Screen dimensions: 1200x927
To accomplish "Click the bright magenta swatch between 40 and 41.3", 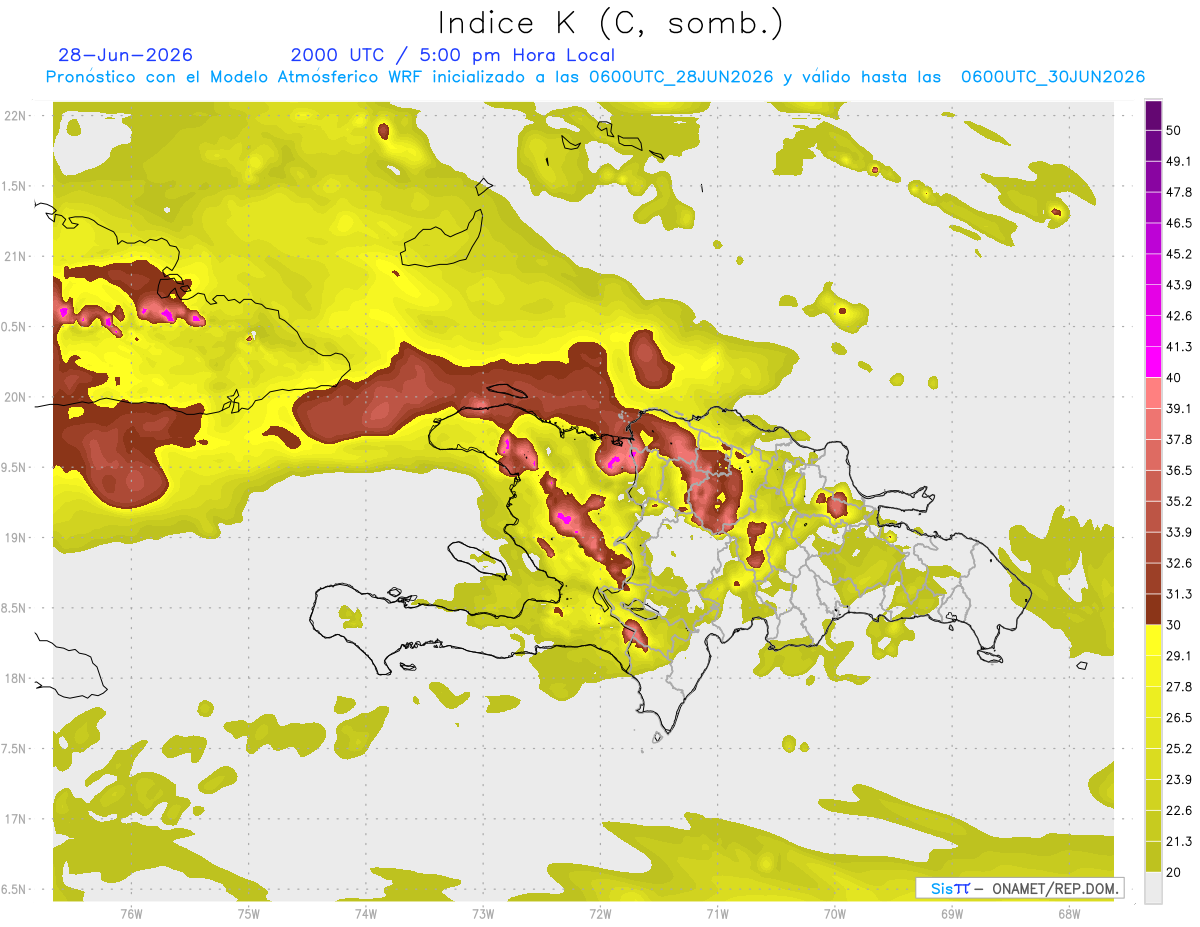I will pos(1153,362).
